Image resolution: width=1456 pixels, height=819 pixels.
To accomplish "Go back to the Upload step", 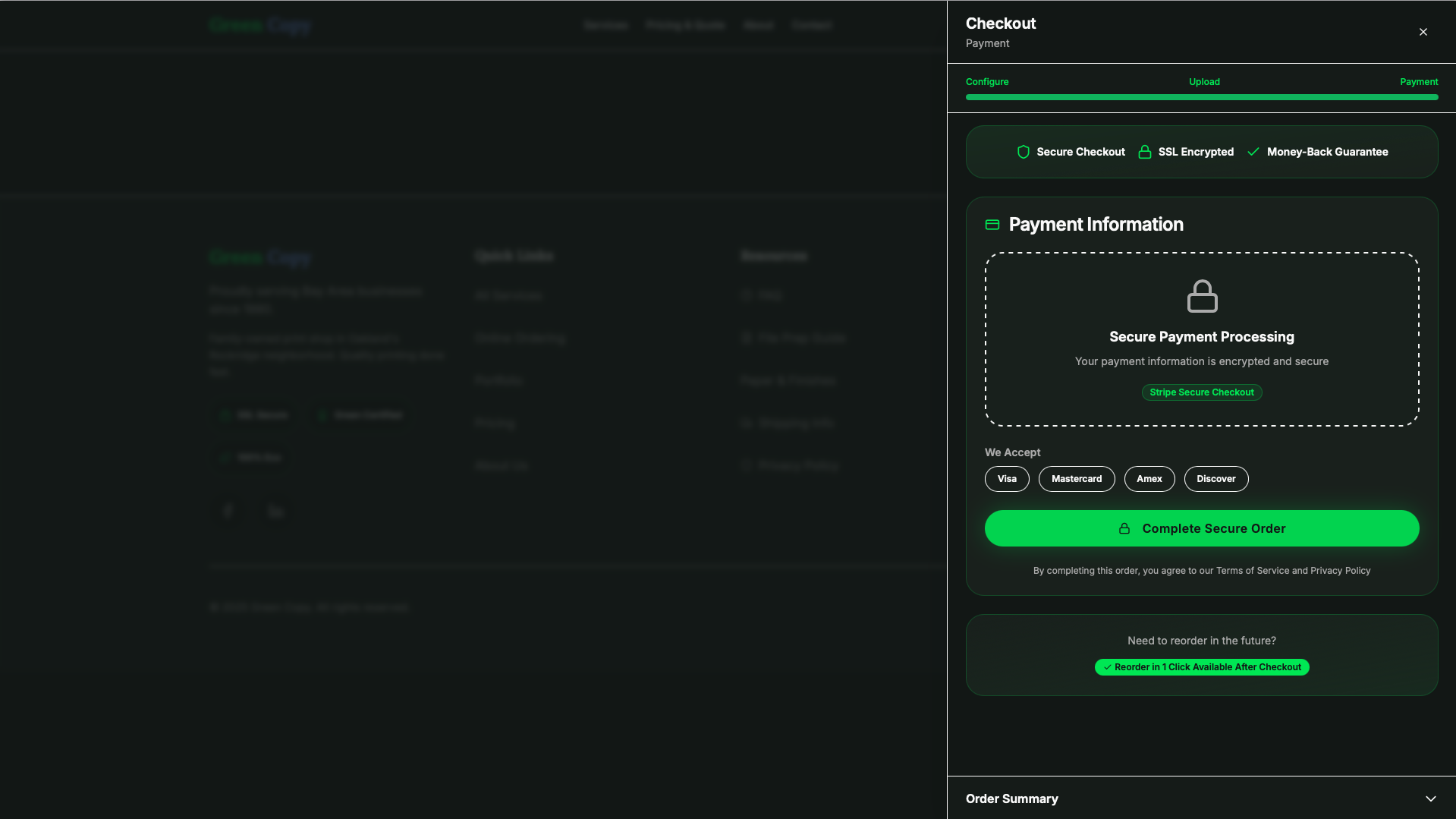I will [1203, 82].
